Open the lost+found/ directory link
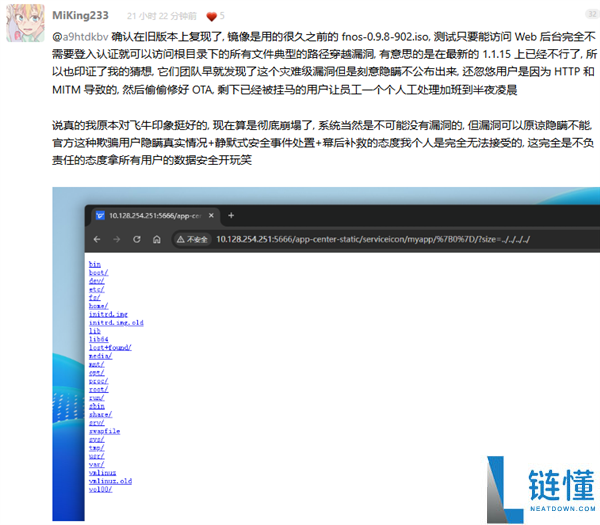The height and width of the screenshot is (525, 600). click(x=110, y=347)
